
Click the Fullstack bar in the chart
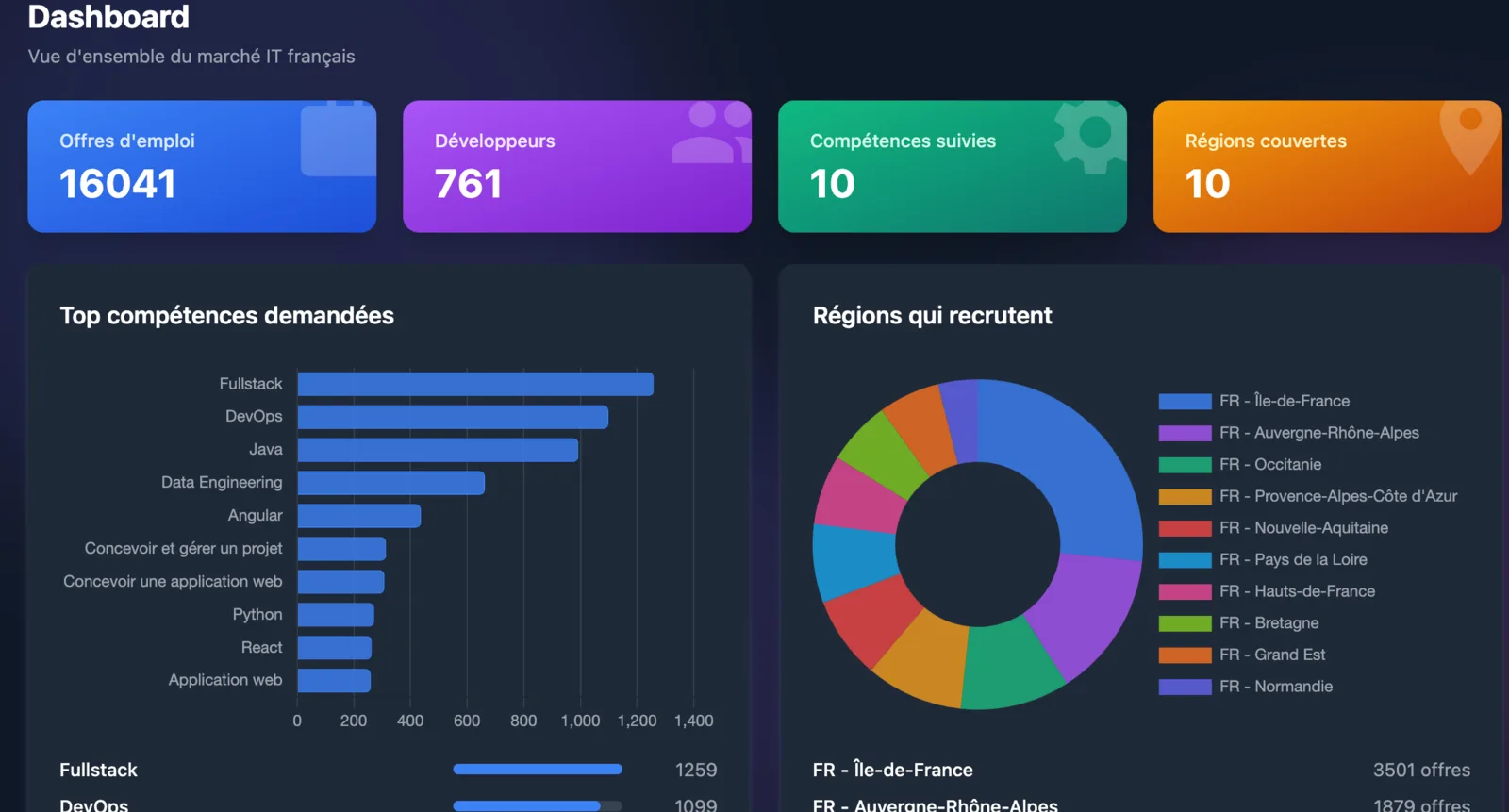(x=475, y=384)
